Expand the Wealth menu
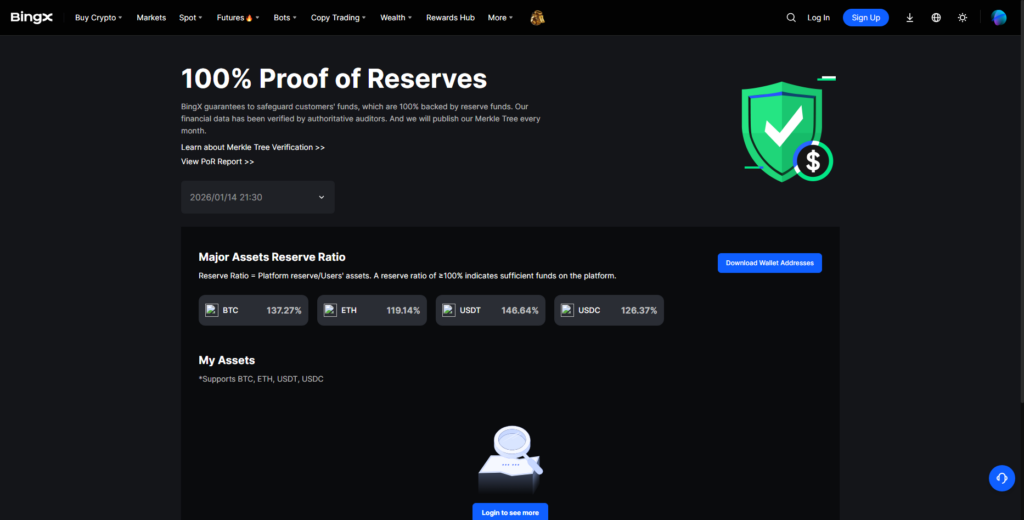This screenshot has width=1024, height=520. (x=396, y=18)
